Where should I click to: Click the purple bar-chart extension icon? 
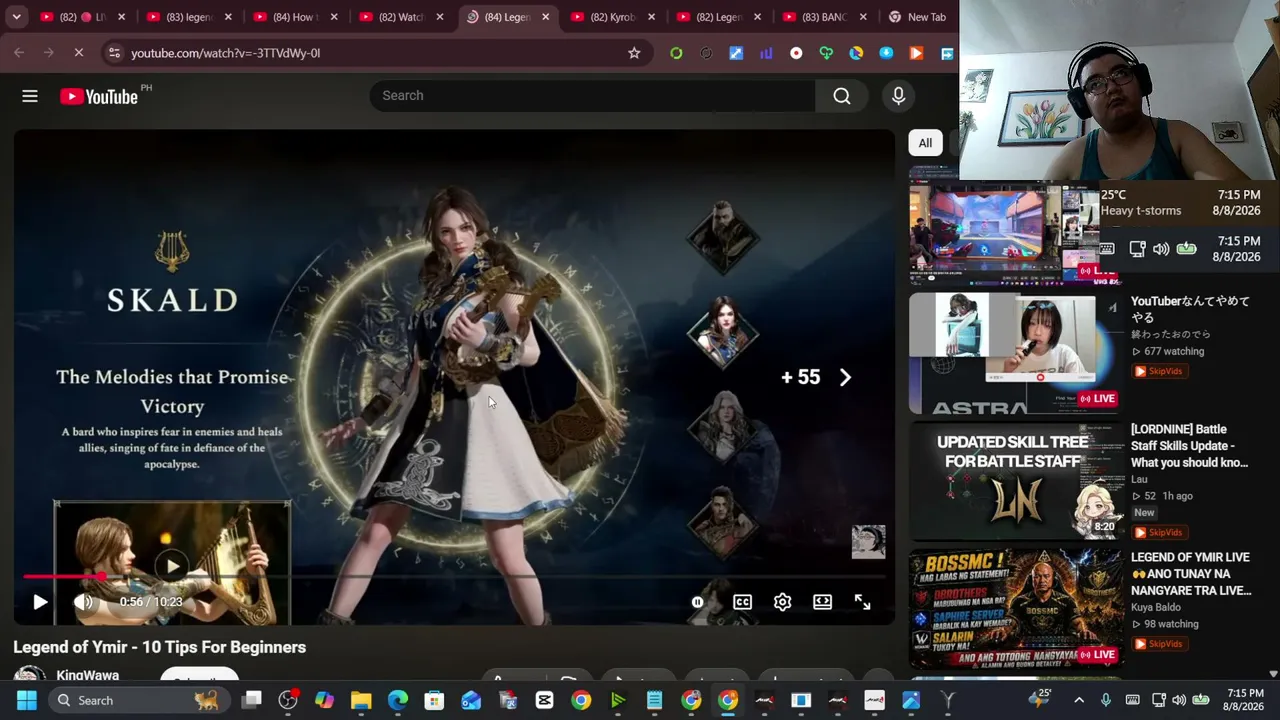766,53
